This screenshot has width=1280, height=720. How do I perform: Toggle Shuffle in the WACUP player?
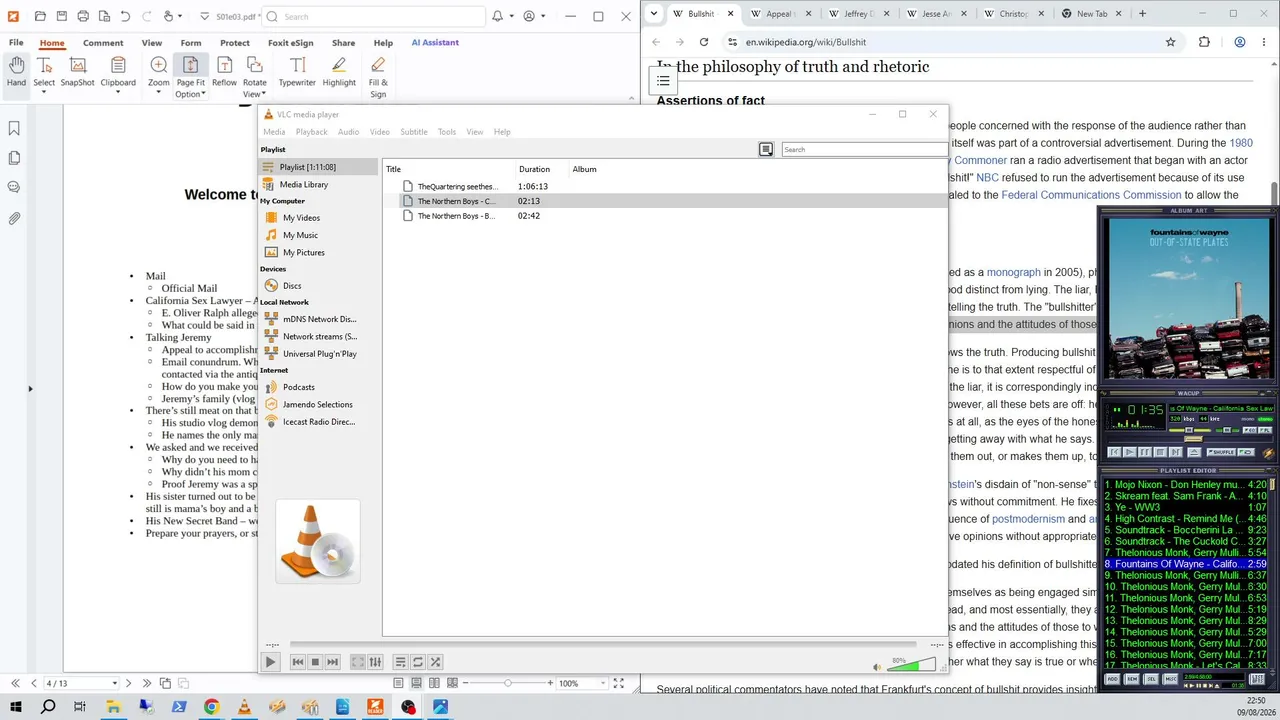(1223, 452)
